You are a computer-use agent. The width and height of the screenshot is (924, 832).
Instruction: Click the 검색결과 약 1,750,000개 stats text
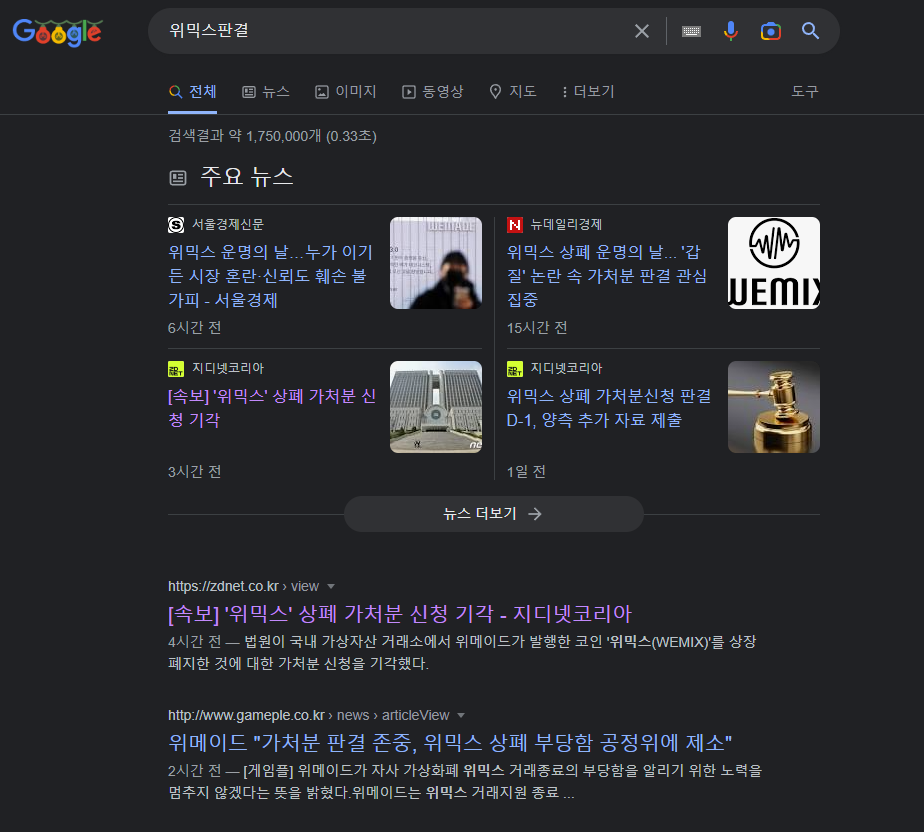coord(272,136)
